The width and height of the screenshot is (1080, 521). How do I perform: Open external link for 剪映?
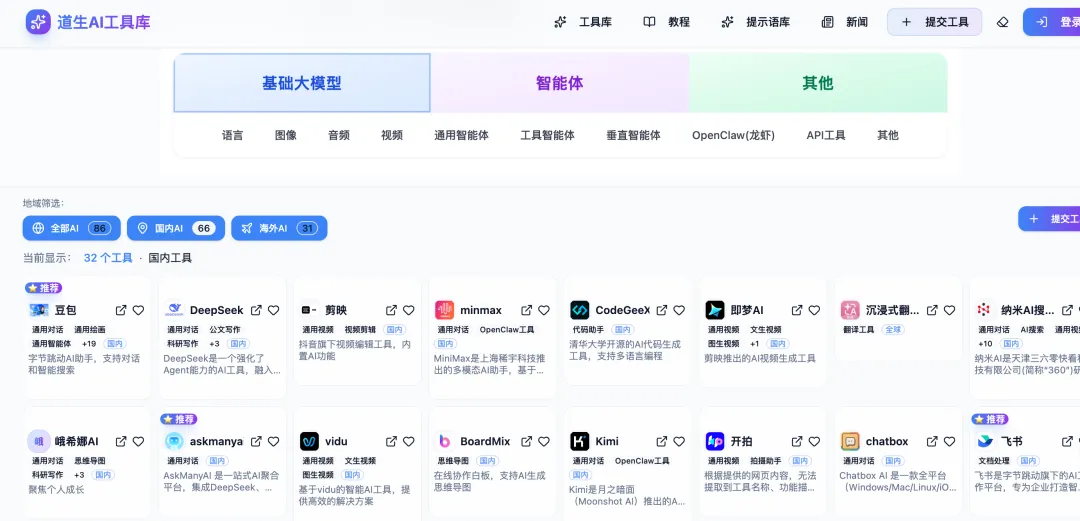[391, 310]
